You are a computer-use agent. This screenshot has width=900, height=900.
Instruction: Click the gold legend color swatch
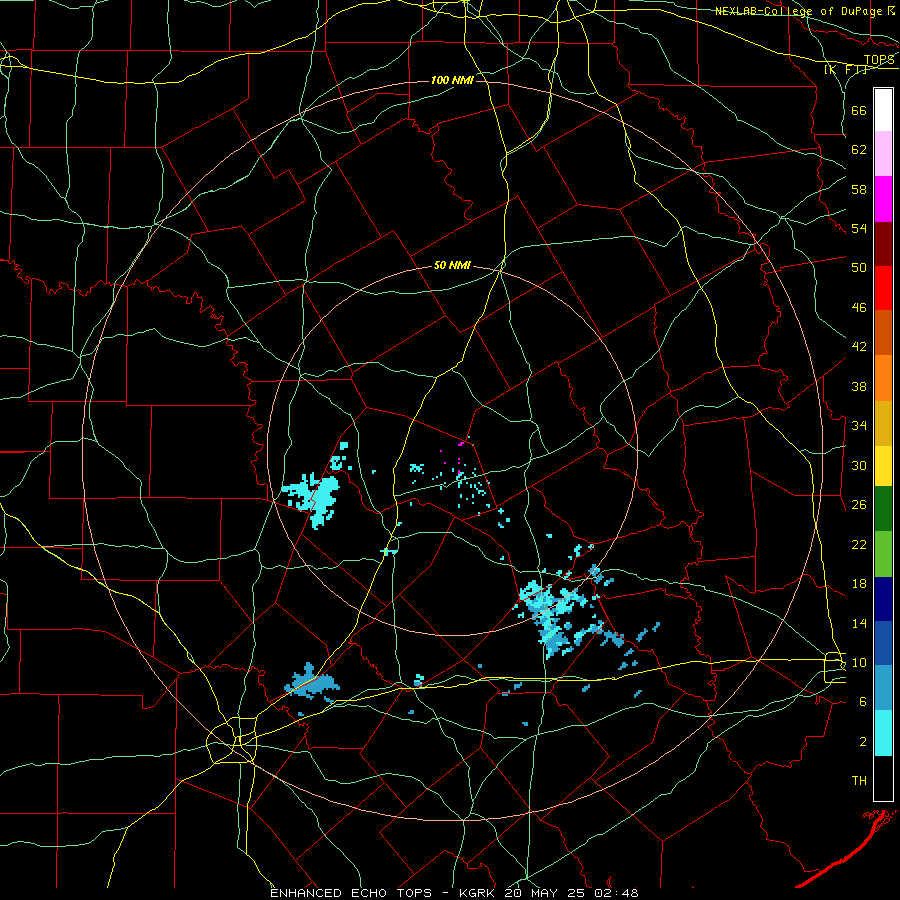[883, 423]
